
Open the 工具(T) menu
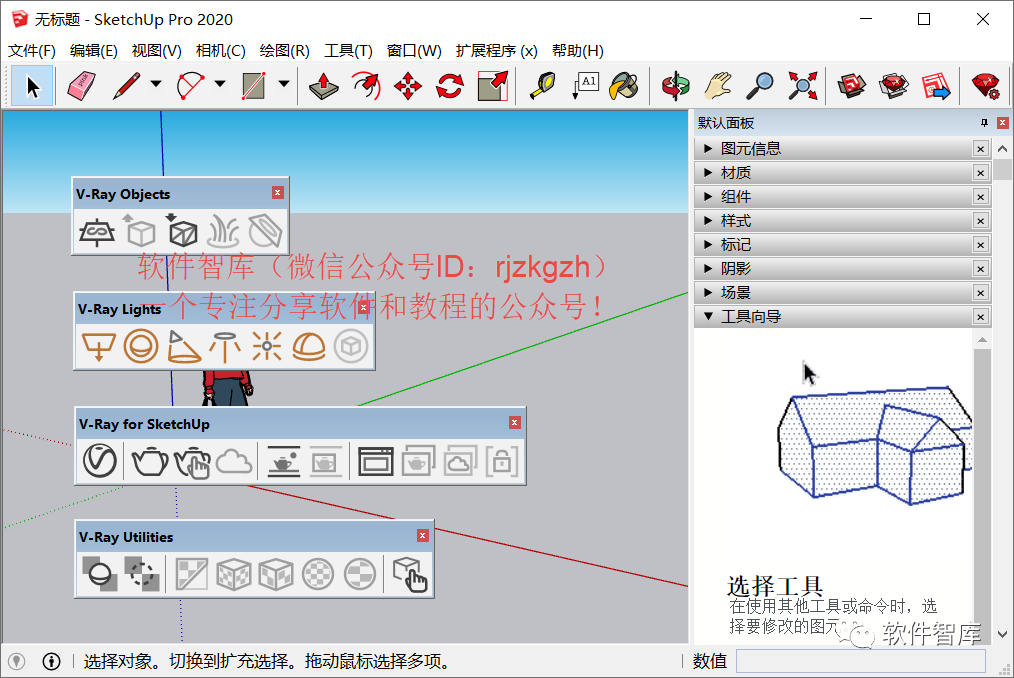[349, 50]
